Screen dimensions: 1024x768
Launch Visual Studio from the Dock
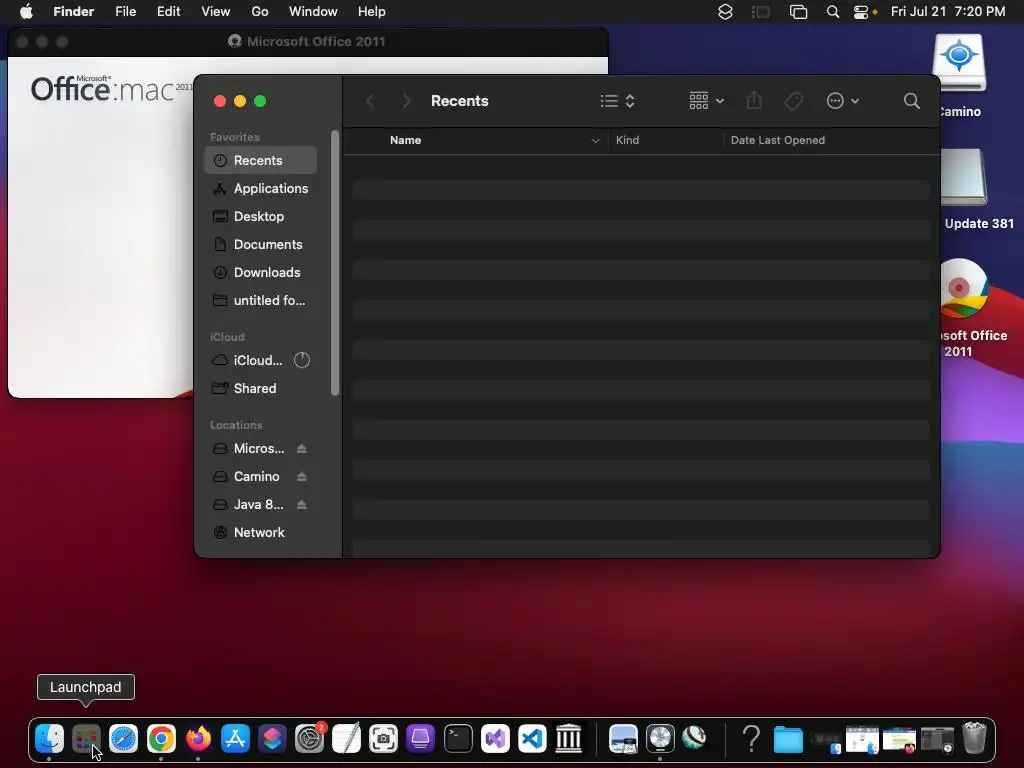coord(495,739)
